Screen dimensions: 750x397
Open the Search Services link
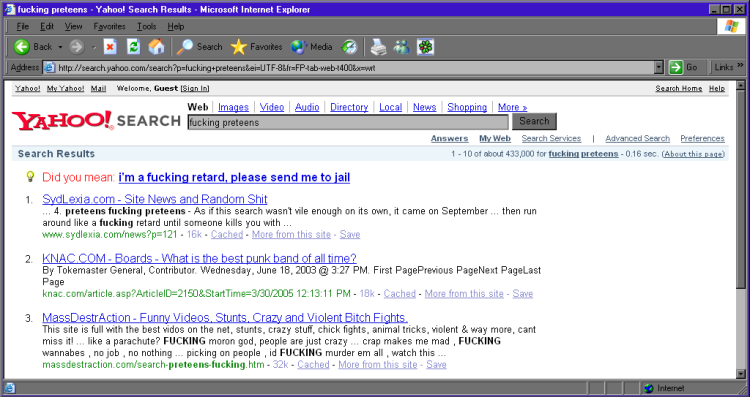click(551, 138)
